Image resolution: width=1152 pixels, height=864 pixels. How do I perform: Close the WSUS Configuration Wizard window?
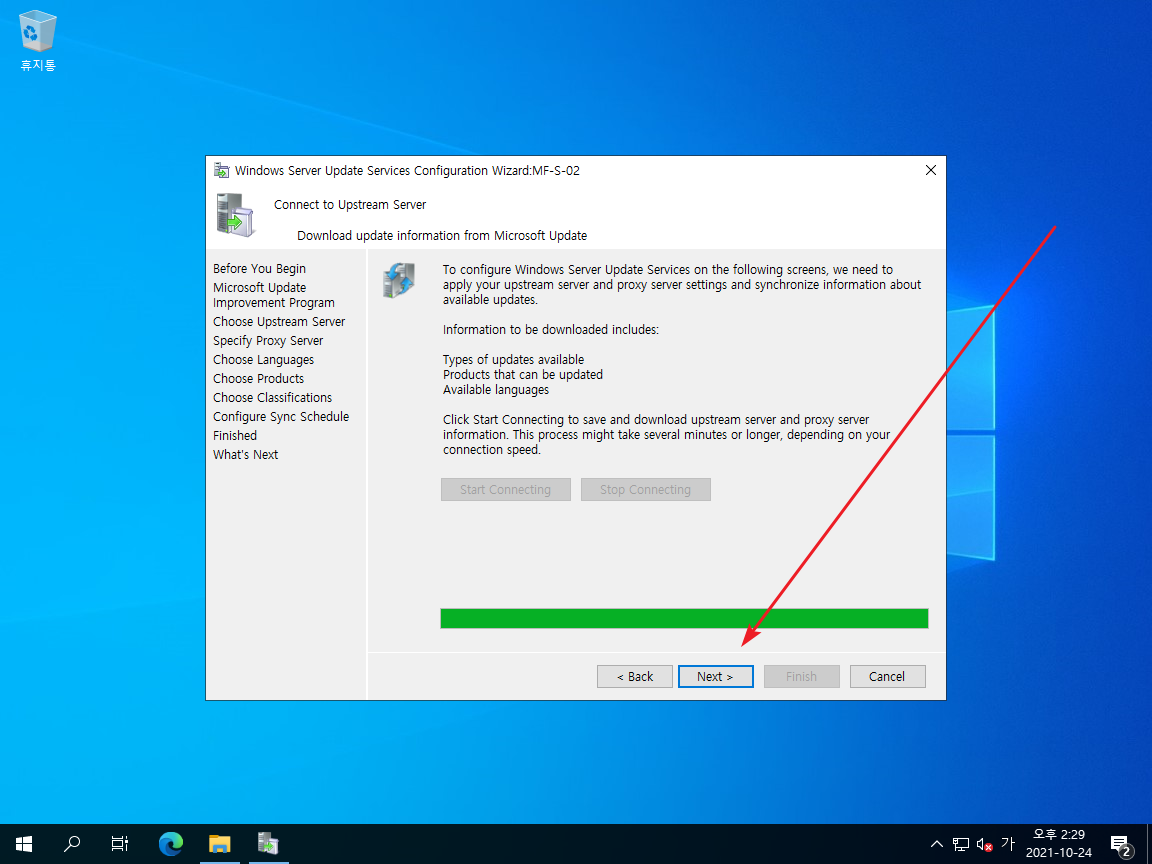coord(931,170)
